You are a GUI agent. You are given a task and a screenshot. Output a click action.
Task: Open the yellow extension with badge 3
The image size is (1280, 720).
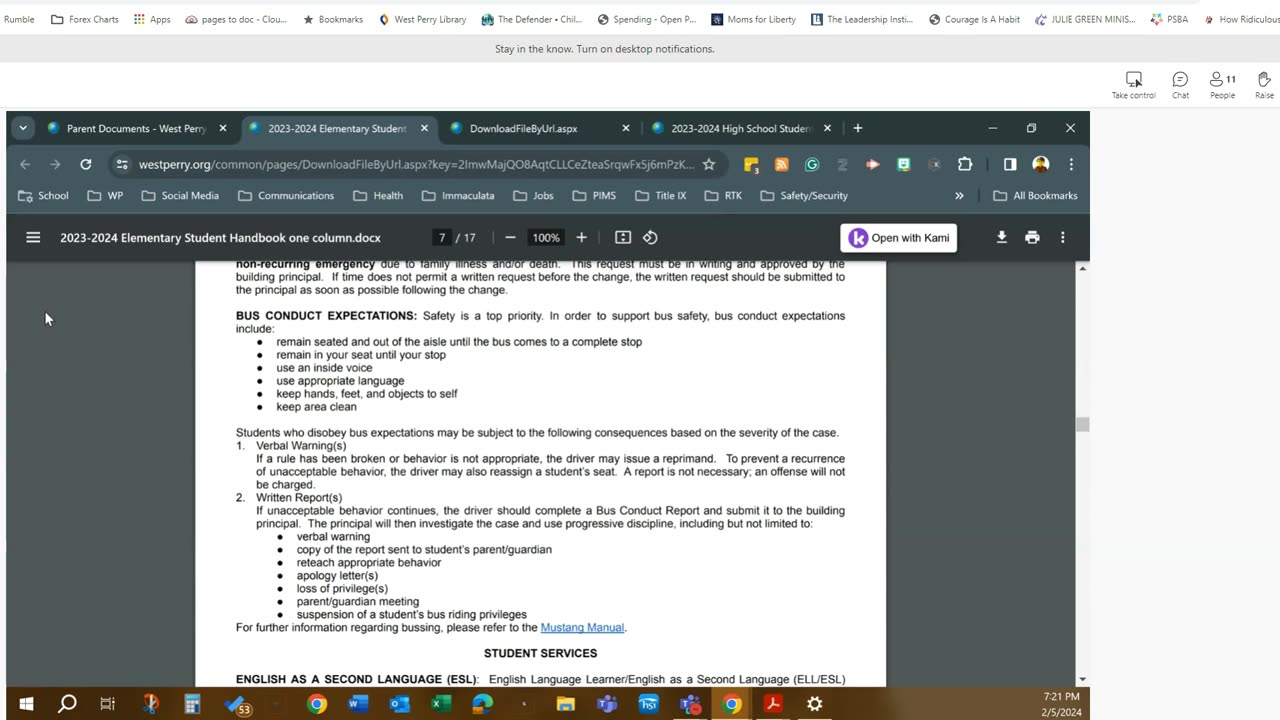tap(752, 164)
